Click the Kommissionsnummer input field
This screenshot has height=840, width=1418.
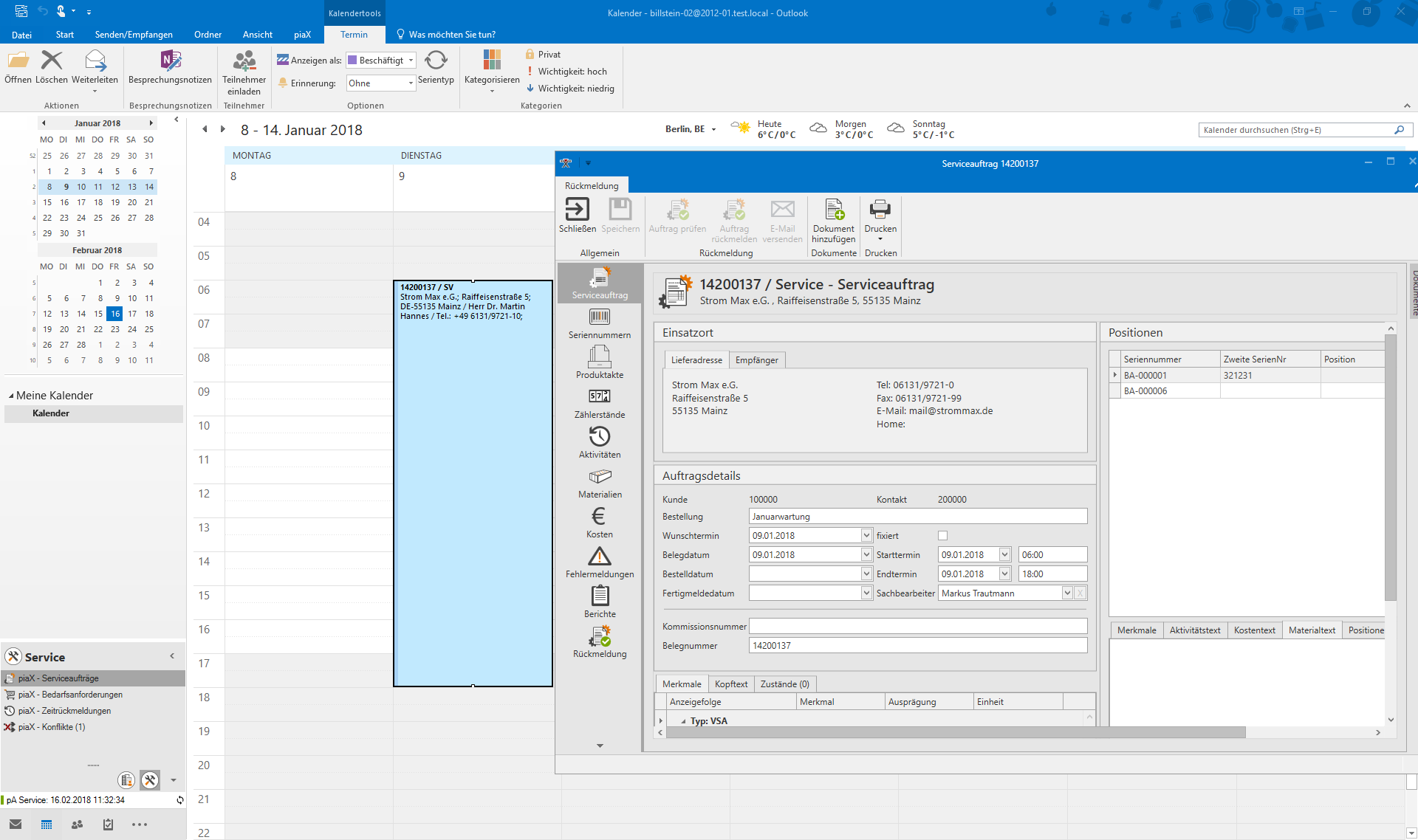917,626
